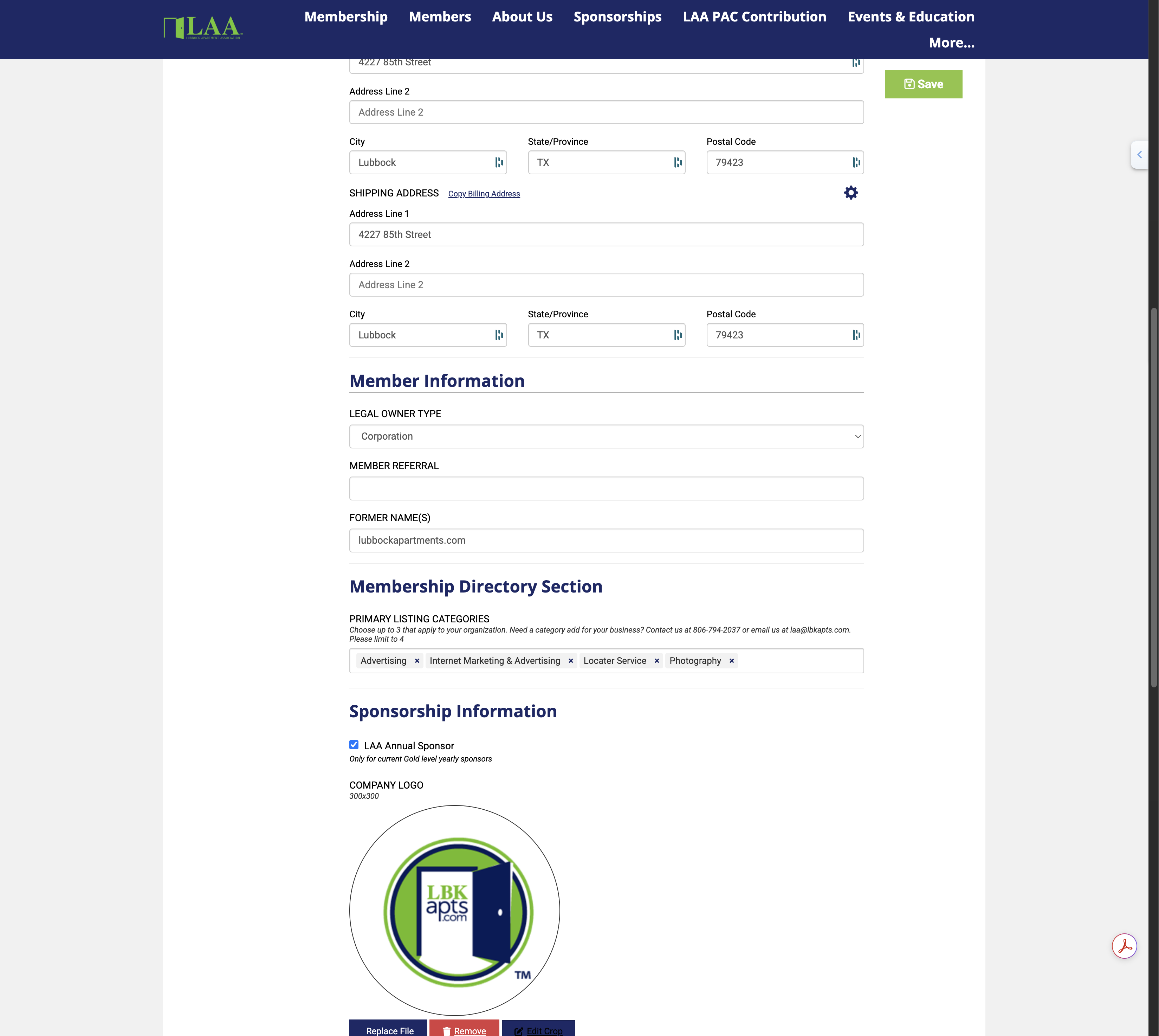Open the About Us menu
This screenshot has height=1036, width=1159.
tap(522, 17)
